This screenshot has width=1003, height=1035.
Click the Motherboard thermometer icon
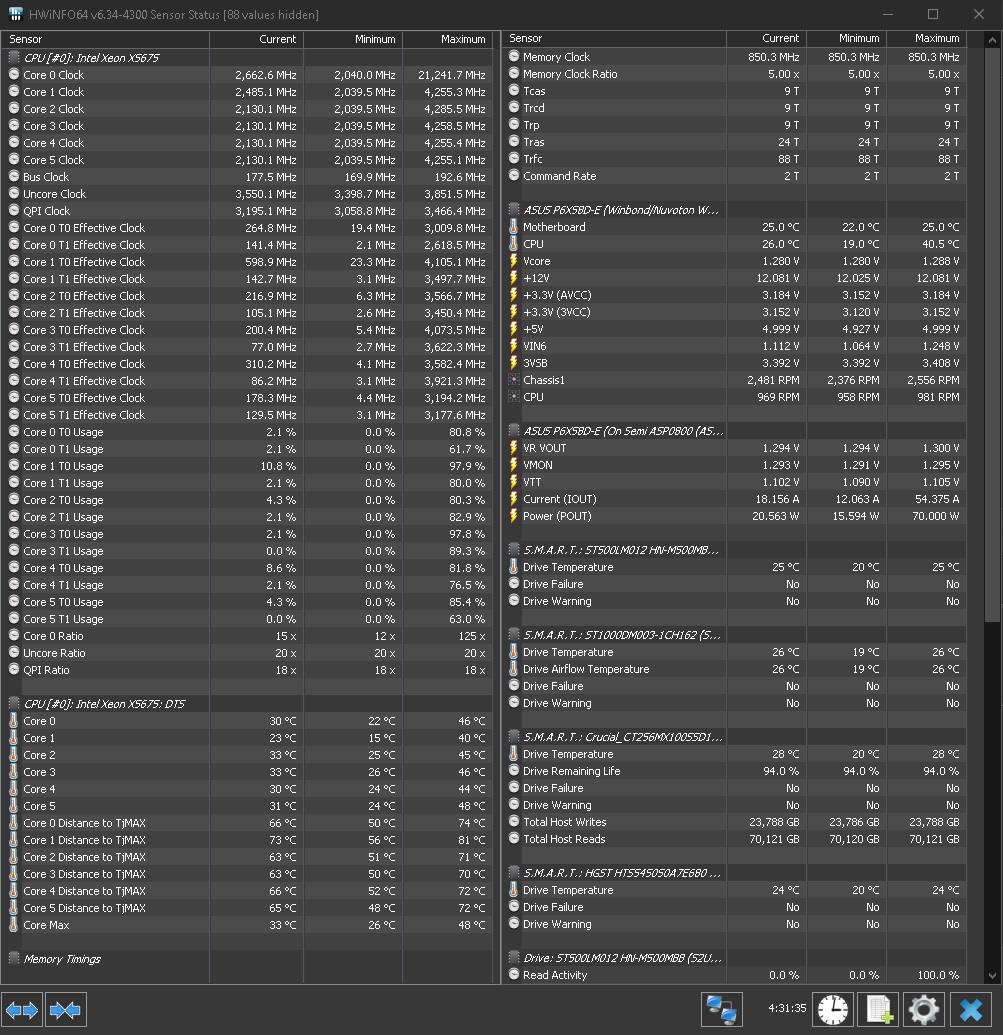513,226
